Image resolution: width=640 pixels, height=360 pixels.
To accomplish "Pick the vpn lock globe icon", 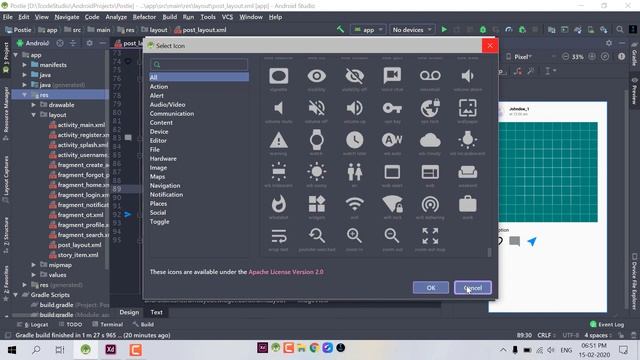I will pos(430,108).
